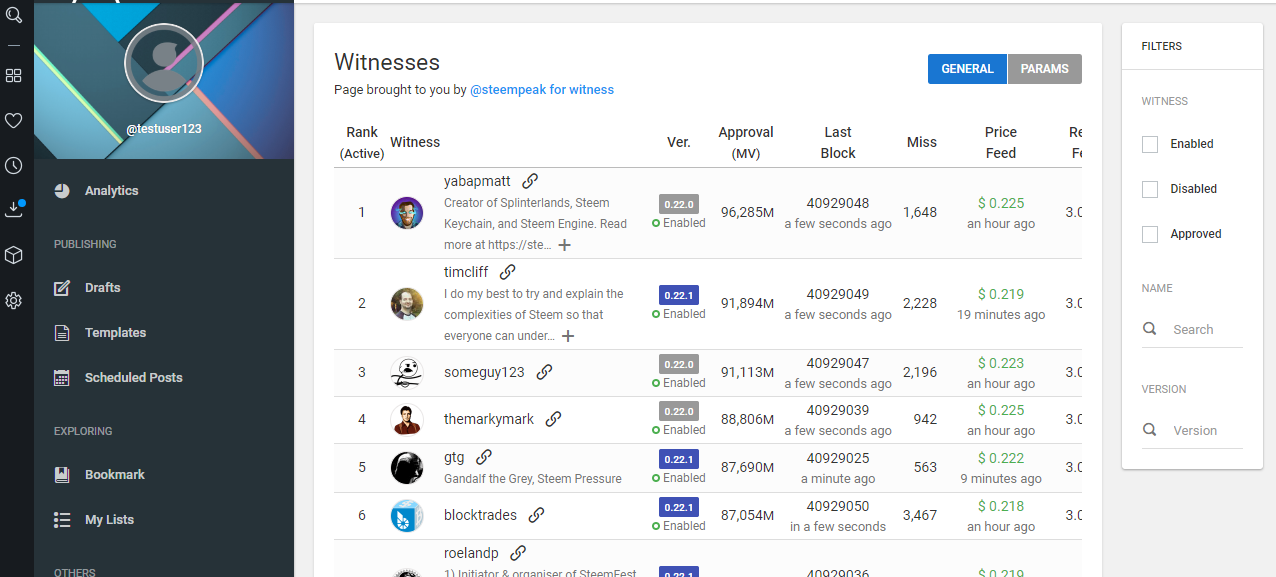This screenshot has height=577, width=1276.
Task: Open the cube icon in the left rail
Action: coord(14,255)
